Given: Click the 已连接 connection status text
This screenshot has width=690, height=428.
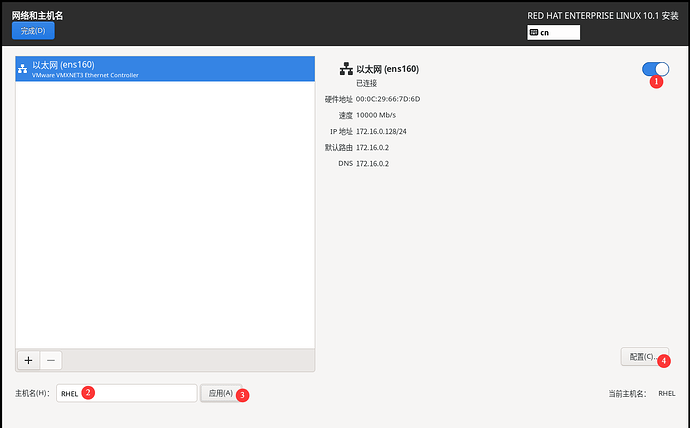Looking at the screenshot, I should point(367,83).
